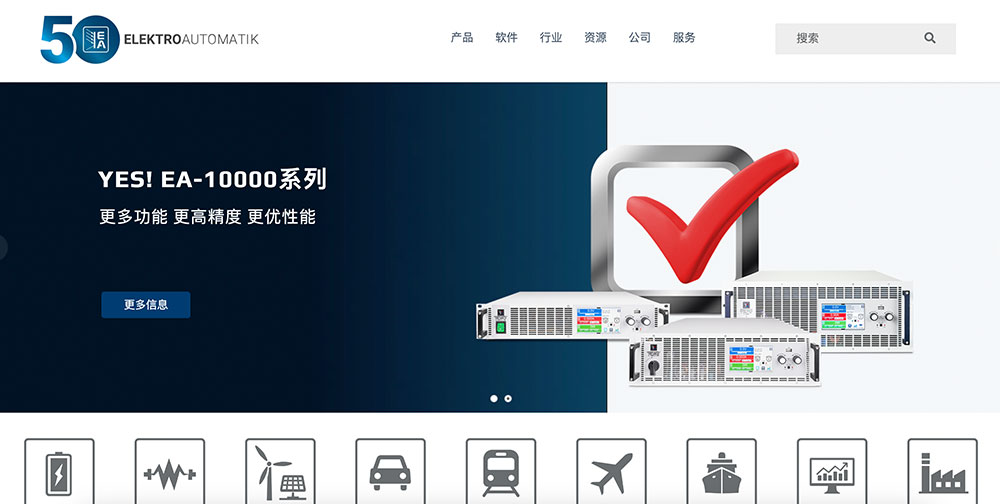Select the monitor chart icon
The height and width of the screenshot is (504, 1000).
(x=832, y=471)
